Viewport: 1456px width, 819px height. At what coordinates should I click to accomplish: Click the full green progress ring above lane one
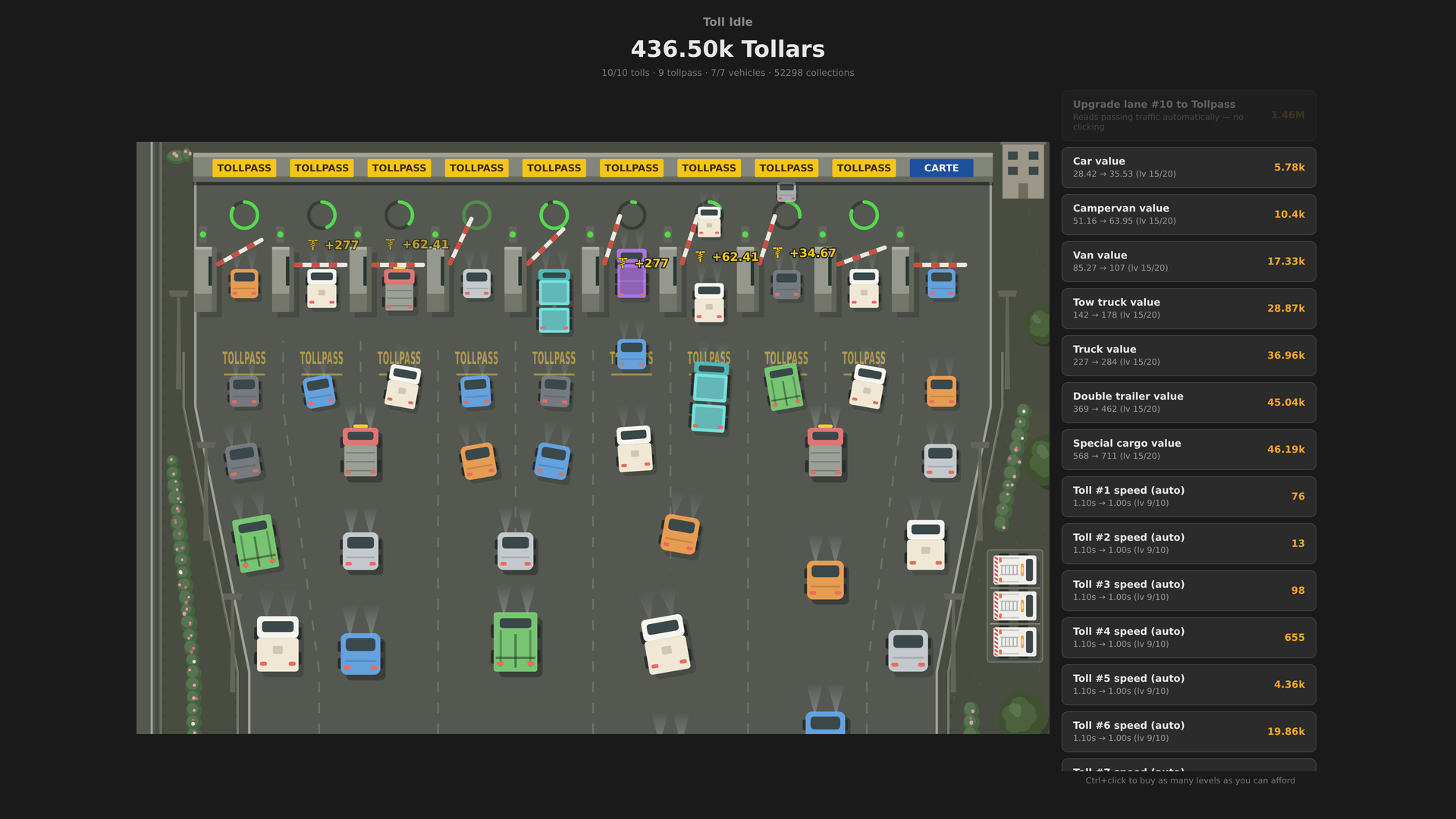click(x=244, y=215)
